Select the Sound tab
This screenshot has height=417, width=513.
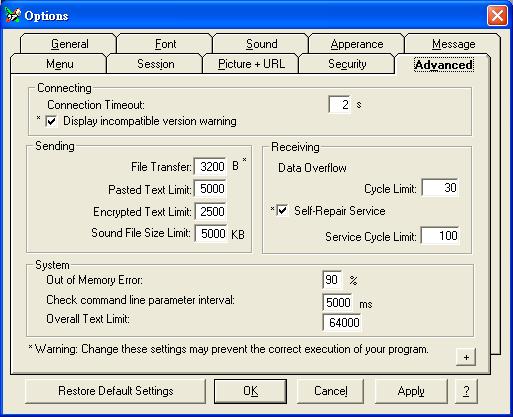261,44
